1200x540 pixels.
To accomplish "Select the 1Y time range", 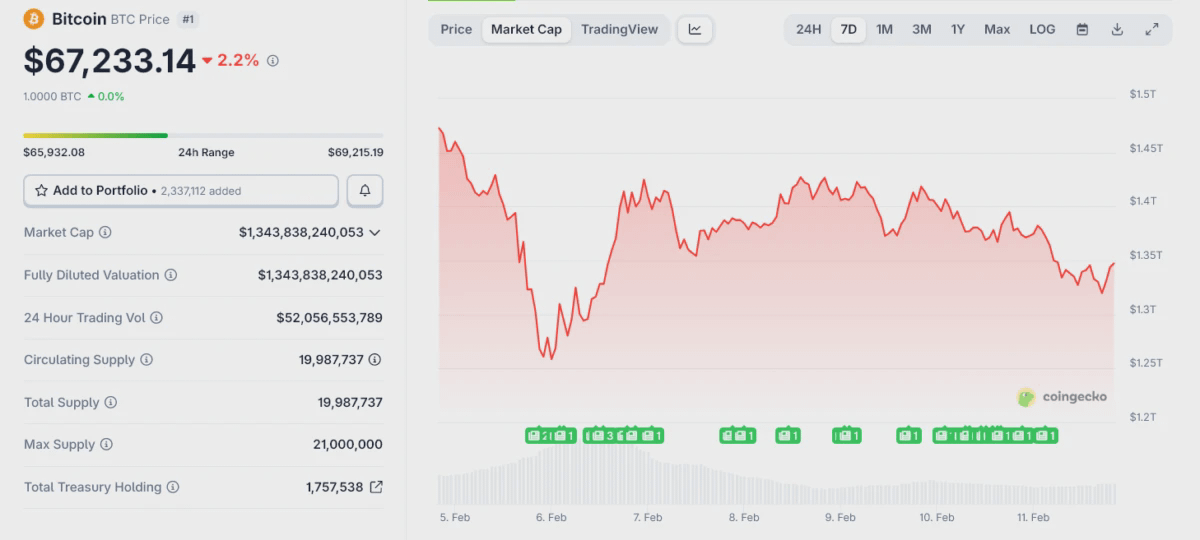I will (958, 29).
